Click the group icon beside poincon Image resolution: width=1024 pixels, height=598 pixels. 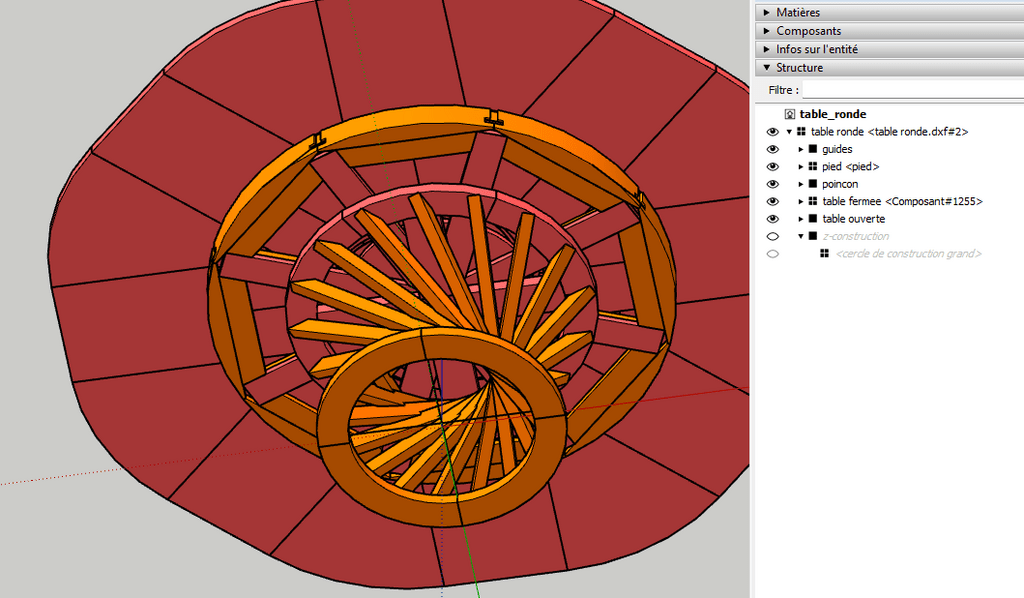pyautogui.click(x=813, y=184)
